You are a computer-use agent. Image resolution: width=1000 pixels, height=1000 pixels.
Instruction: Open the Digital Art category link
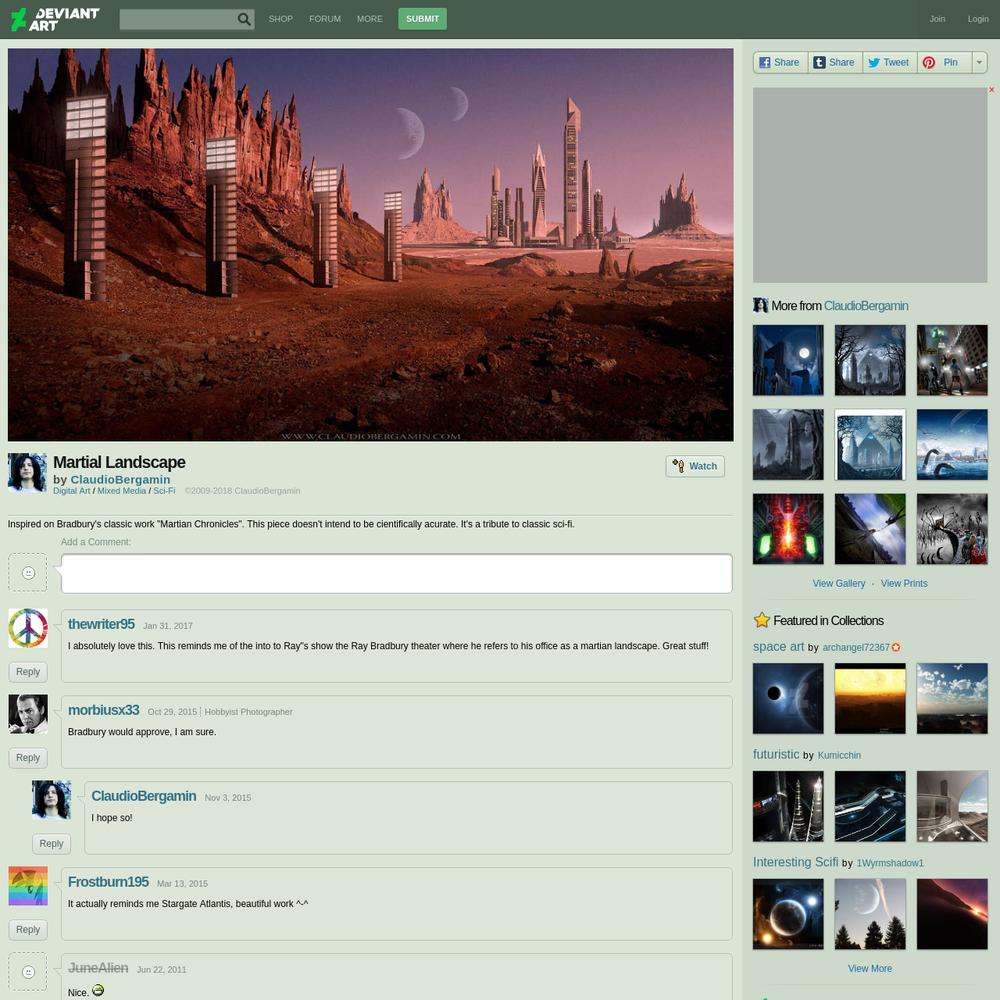click(71, 491)
